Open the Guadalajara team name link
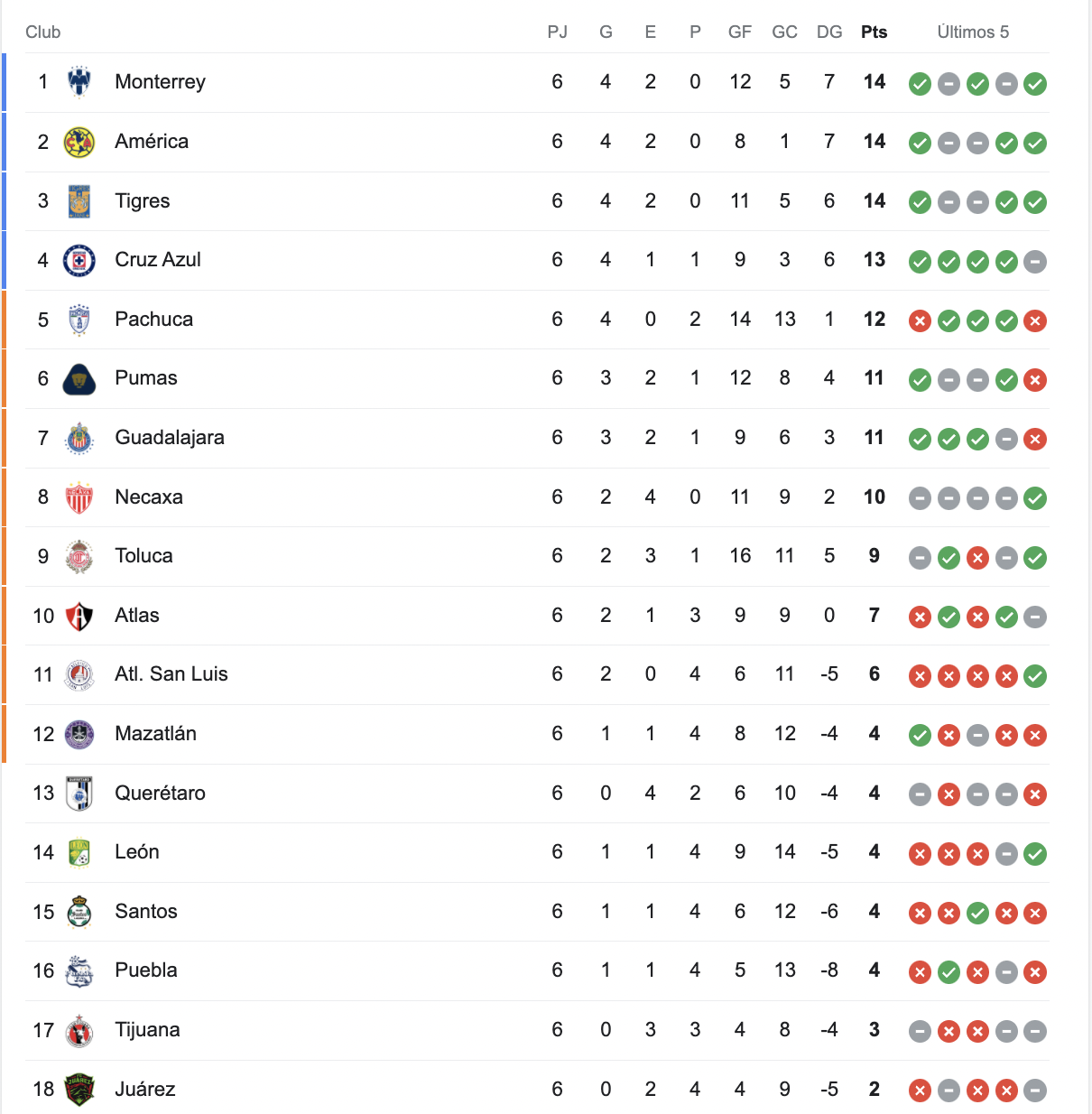 (x=170, y=438)
